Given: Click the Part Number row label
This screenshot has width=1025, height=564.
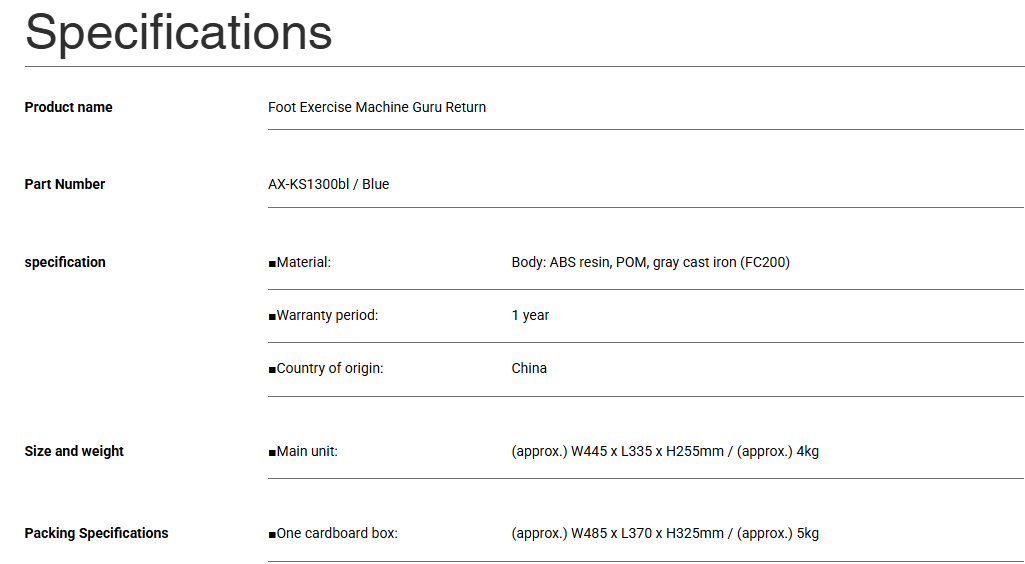Looking at the screenshot, I should (x=65, y=184).
